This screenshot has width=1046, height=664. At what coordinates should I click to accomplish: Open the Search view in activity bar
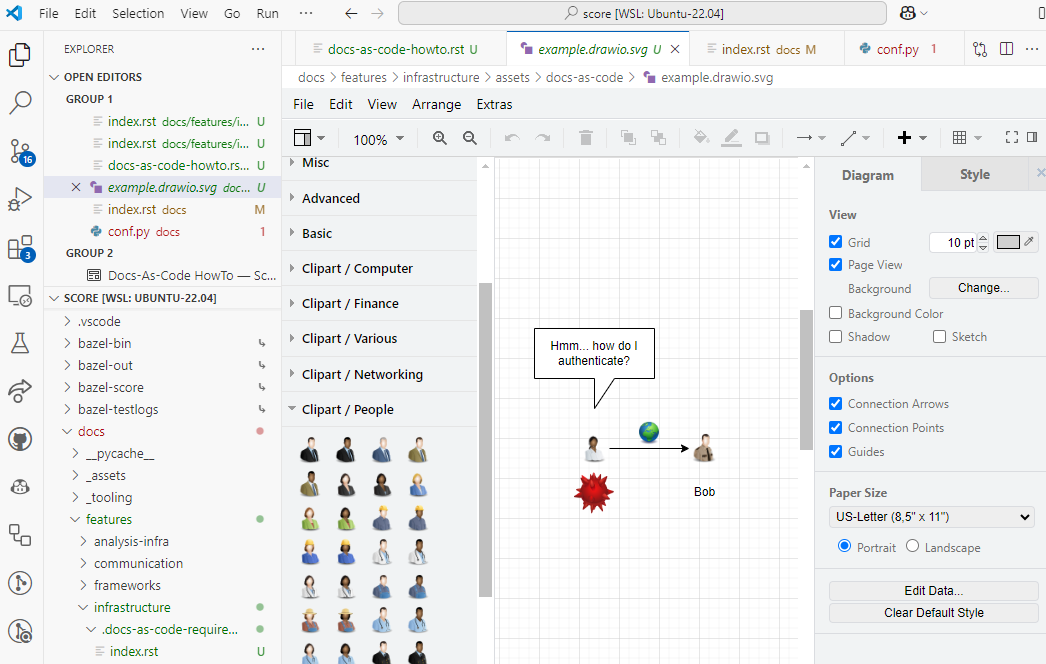click(x=20, y=102)
